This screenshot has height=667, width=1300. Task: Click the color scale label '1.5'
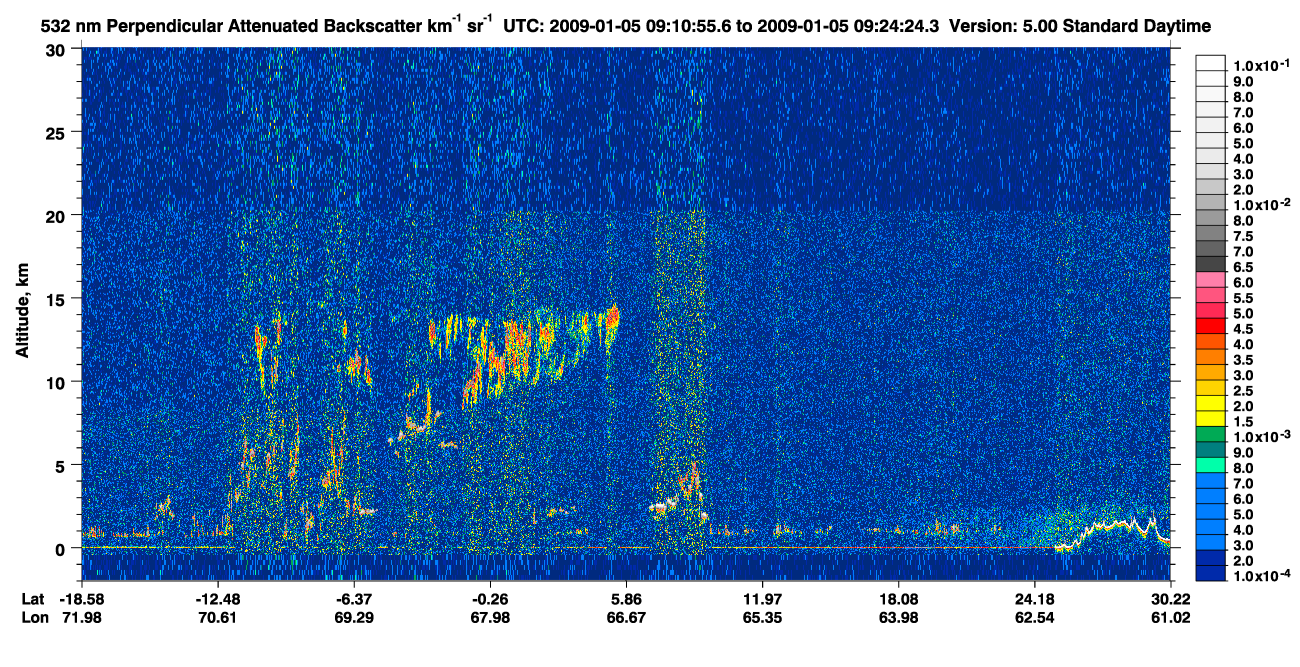pyautogui.click(x=1243, y=421)
